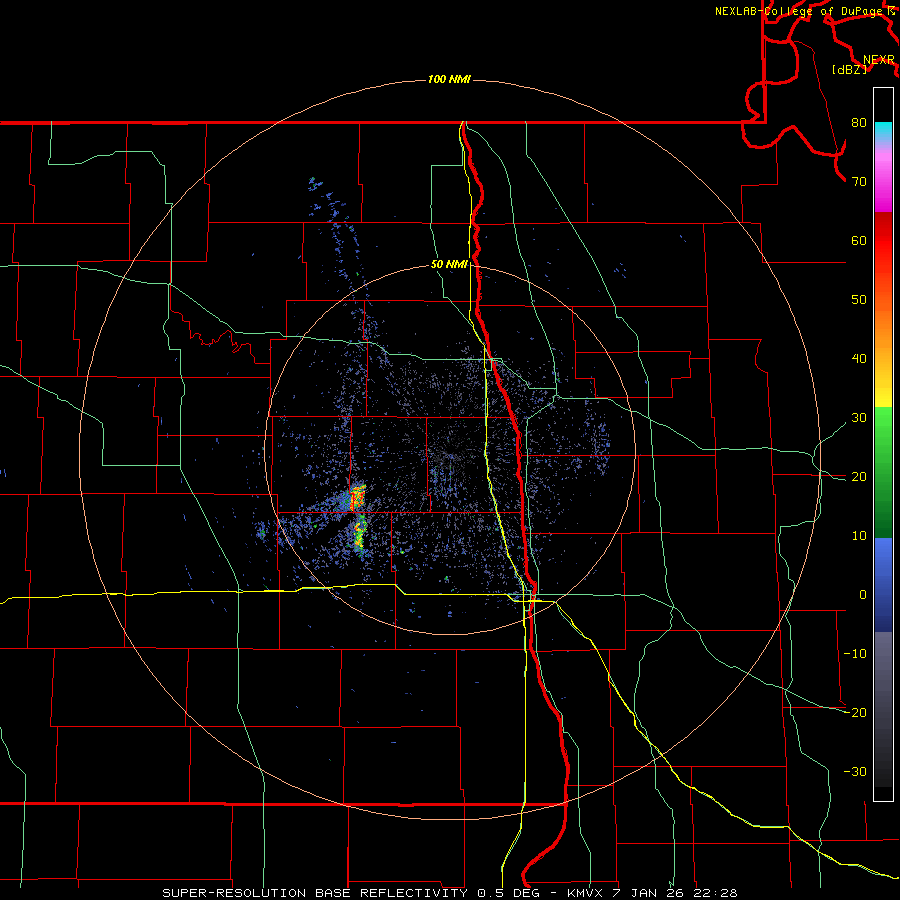This screenshot has width=900, height=900.
Task: Click the 20 dBZ legend value
Action: 859,477
